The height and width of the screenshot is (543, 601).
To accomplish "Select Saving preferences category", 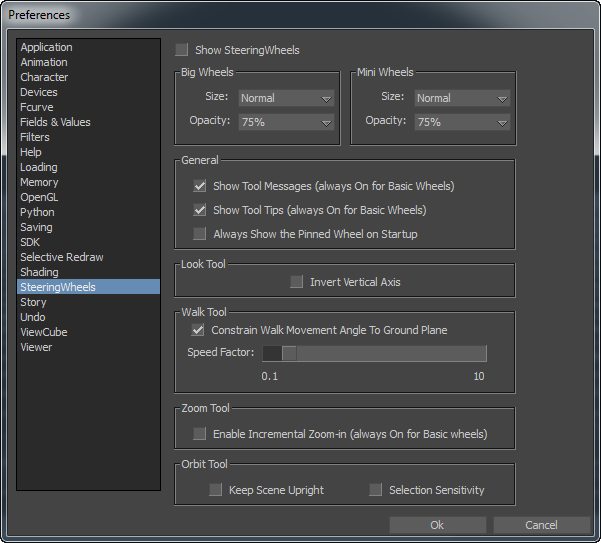I will (x=88, y=227).
